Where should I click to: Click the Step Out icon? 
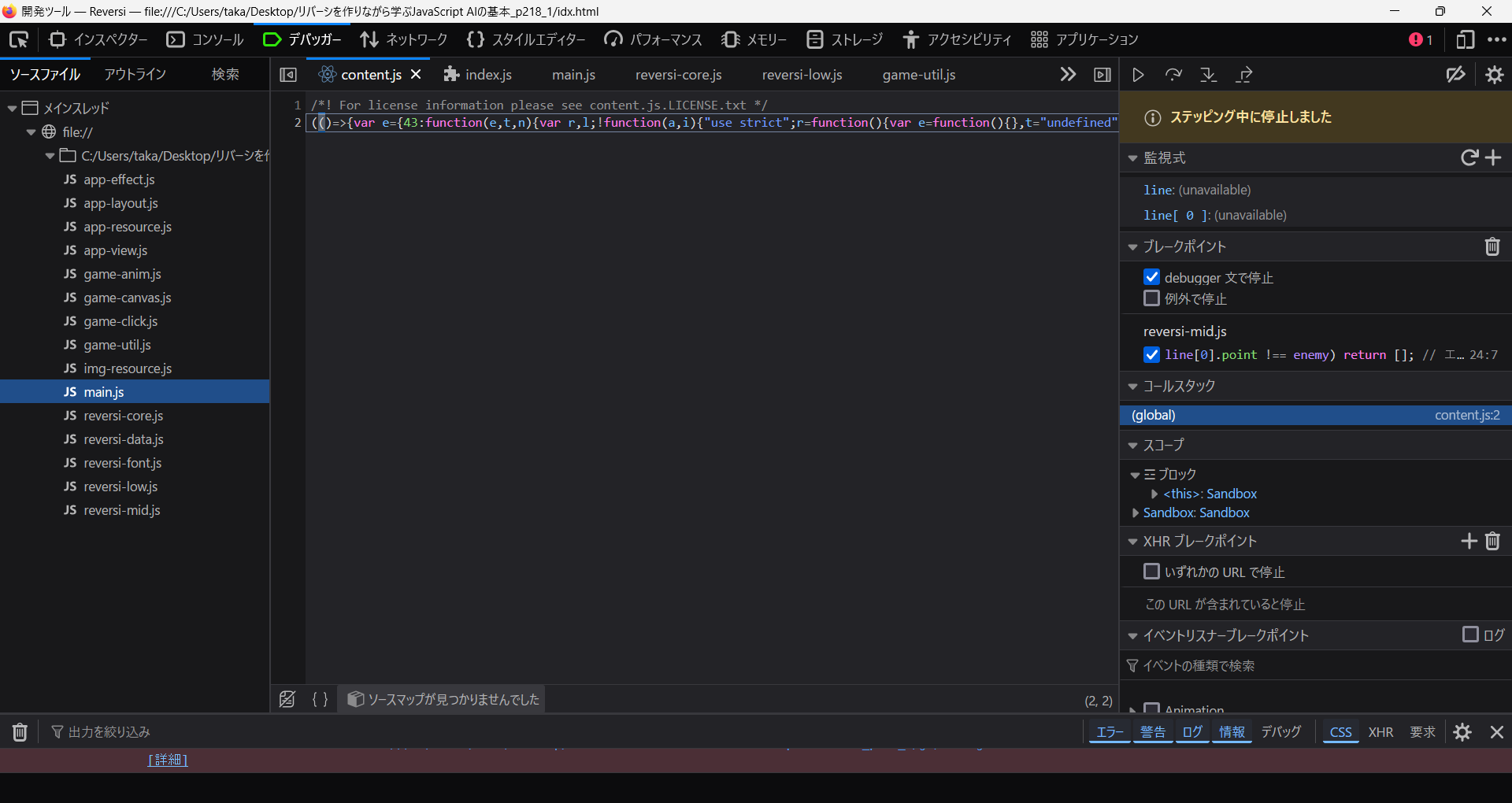[x=1244, y=75]
